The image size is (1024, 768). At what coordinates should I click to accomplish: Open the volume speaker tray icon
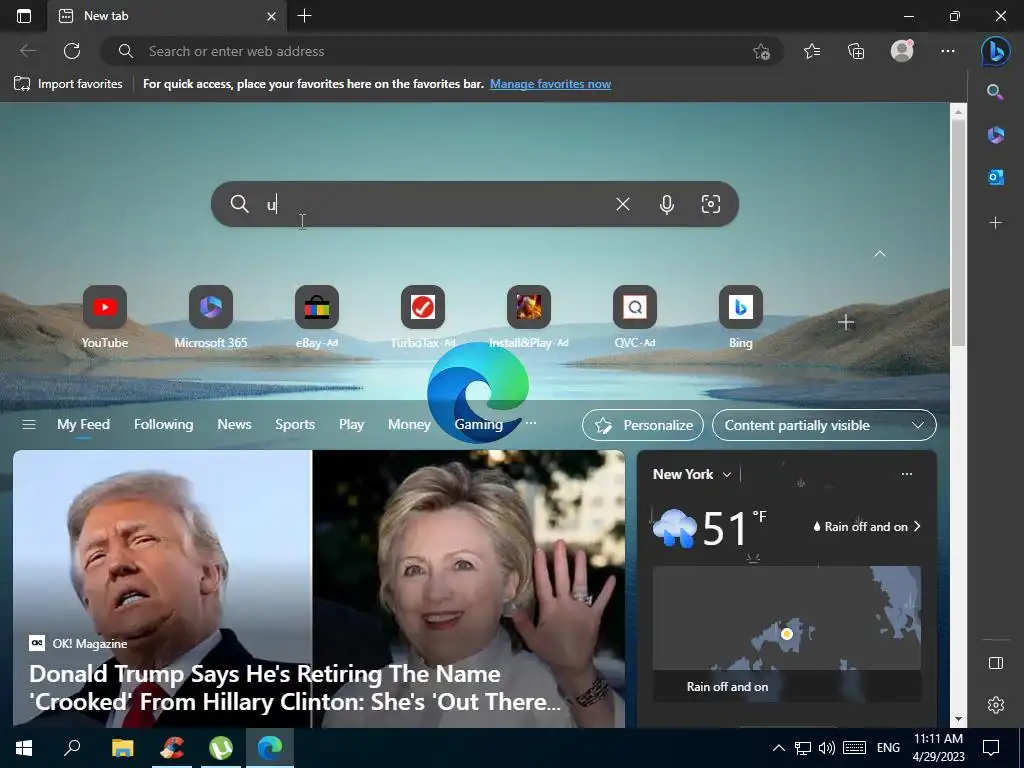tap(827, 748)
